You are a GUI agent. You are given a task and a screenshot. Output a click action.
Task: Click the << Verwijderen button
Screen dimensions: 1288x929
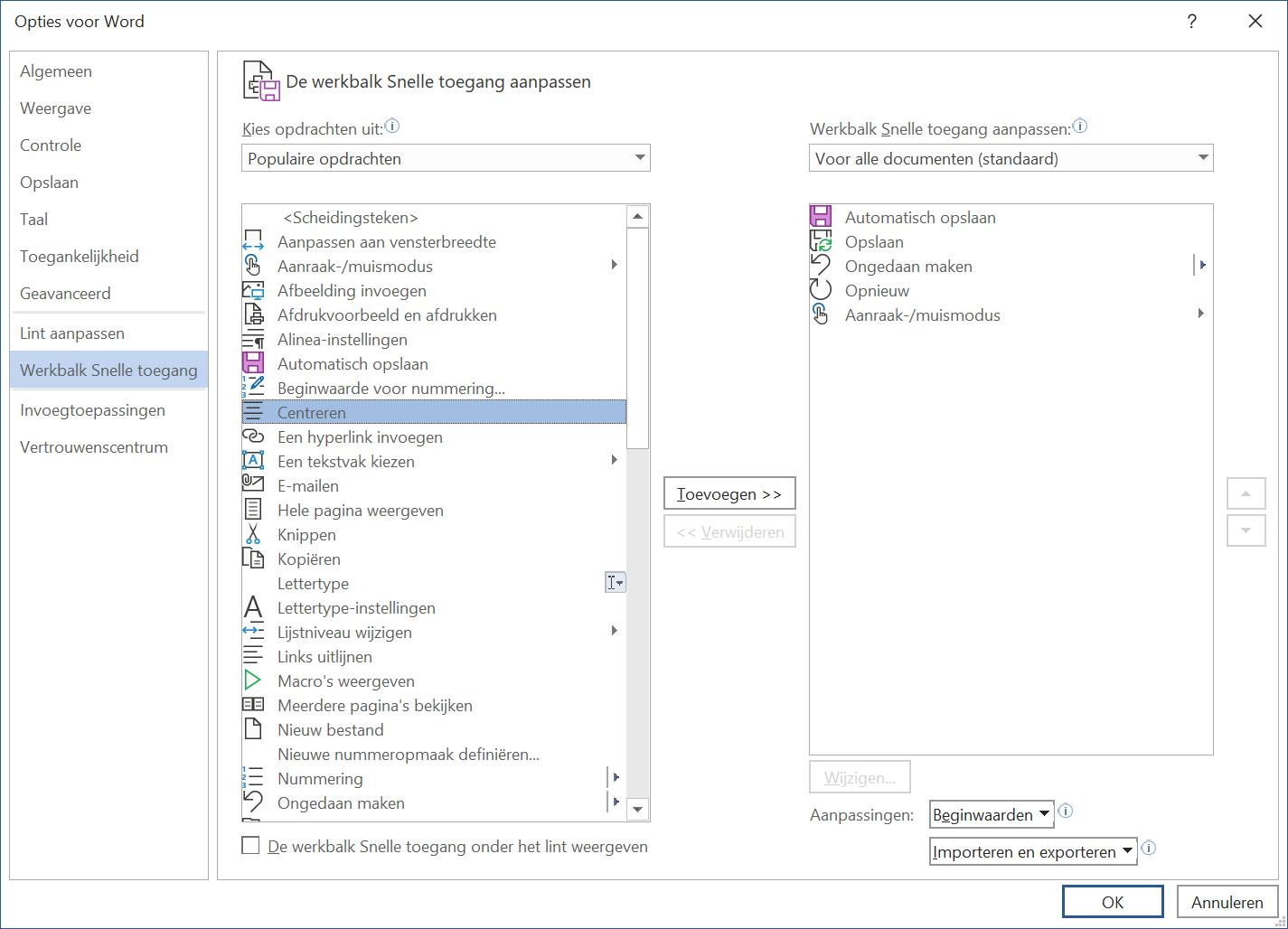pos(729,532)
